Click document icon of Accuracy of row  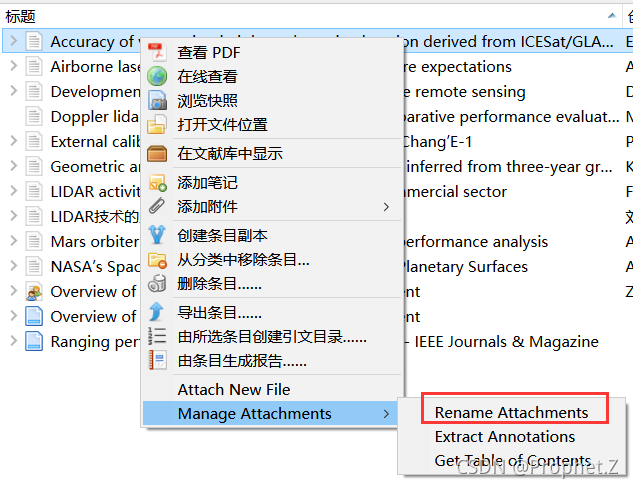[34, 42]
